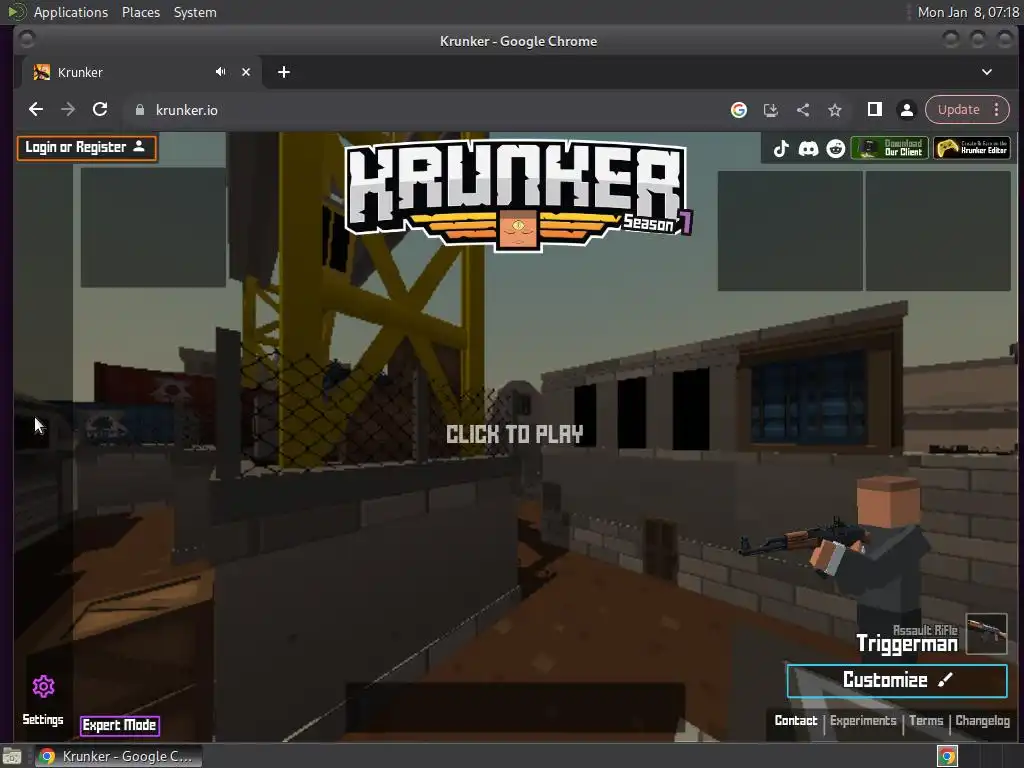Go forward in browser history
The height and width of the screenshot is (768, 1024).
(x=68, y=110)
